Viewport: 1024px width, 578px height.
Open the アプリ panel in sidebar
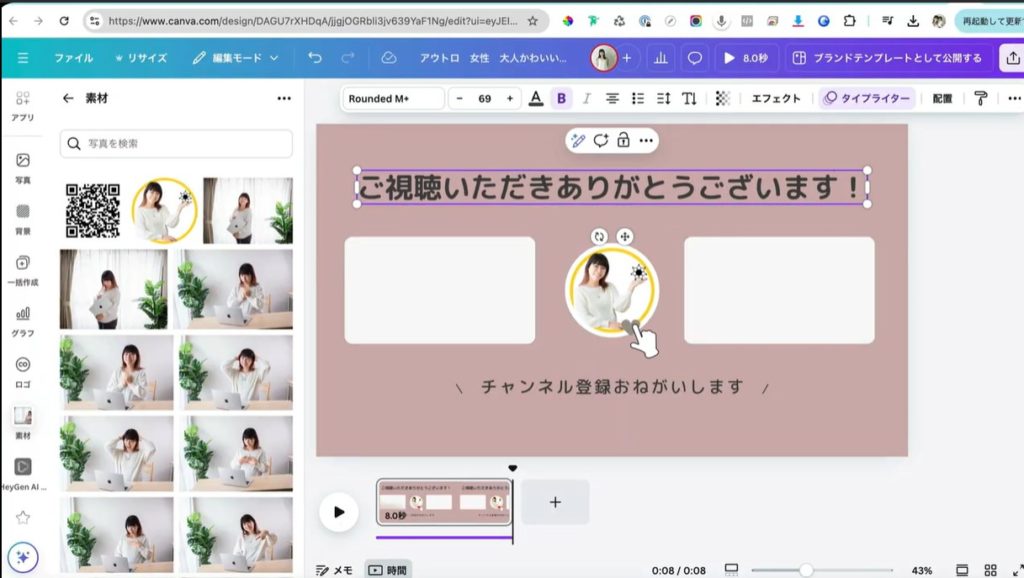pyautogui.click(x=23, y=105)
